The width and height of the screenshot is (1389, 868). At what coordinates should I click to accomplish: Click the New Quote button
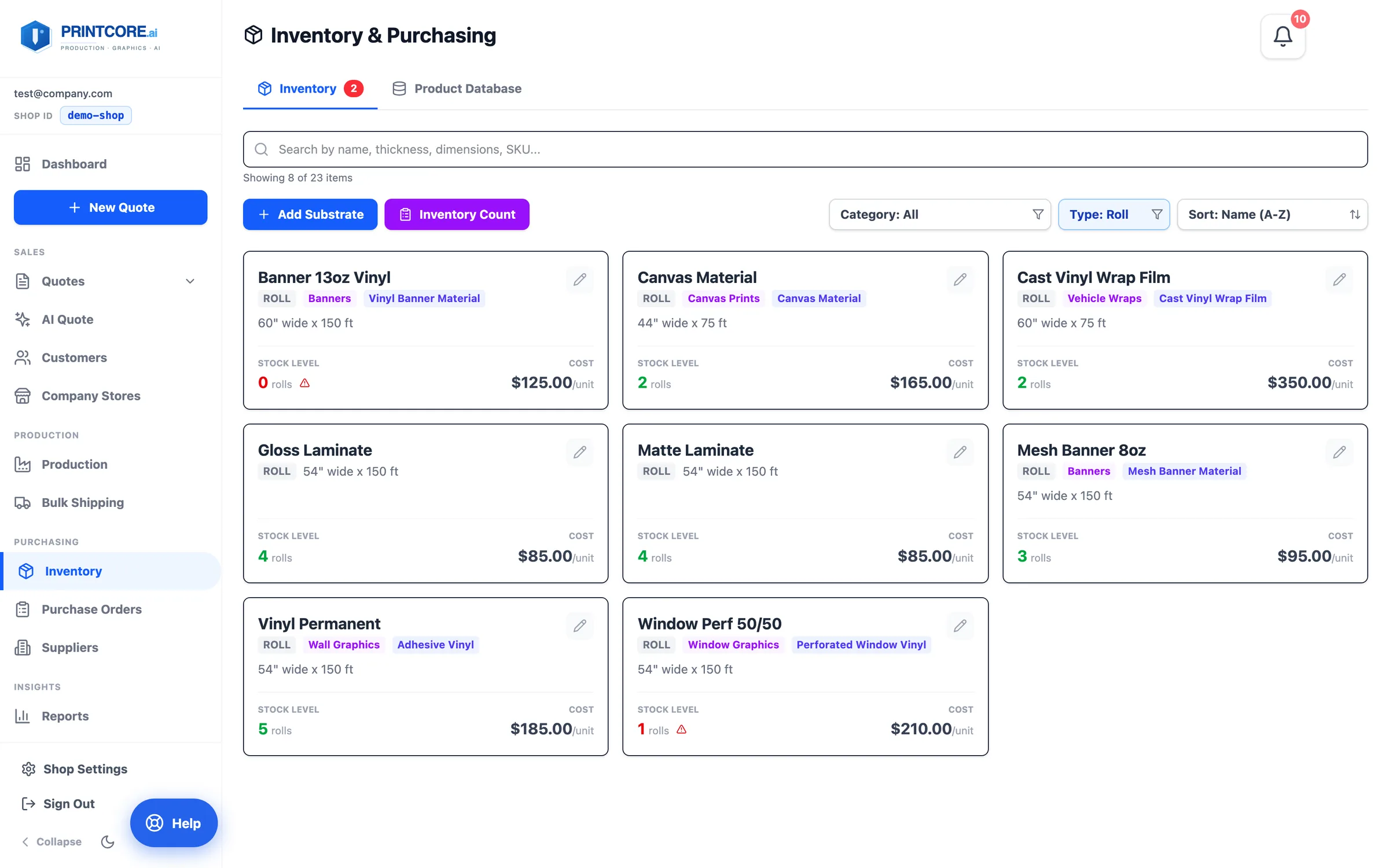pos(111,207)
